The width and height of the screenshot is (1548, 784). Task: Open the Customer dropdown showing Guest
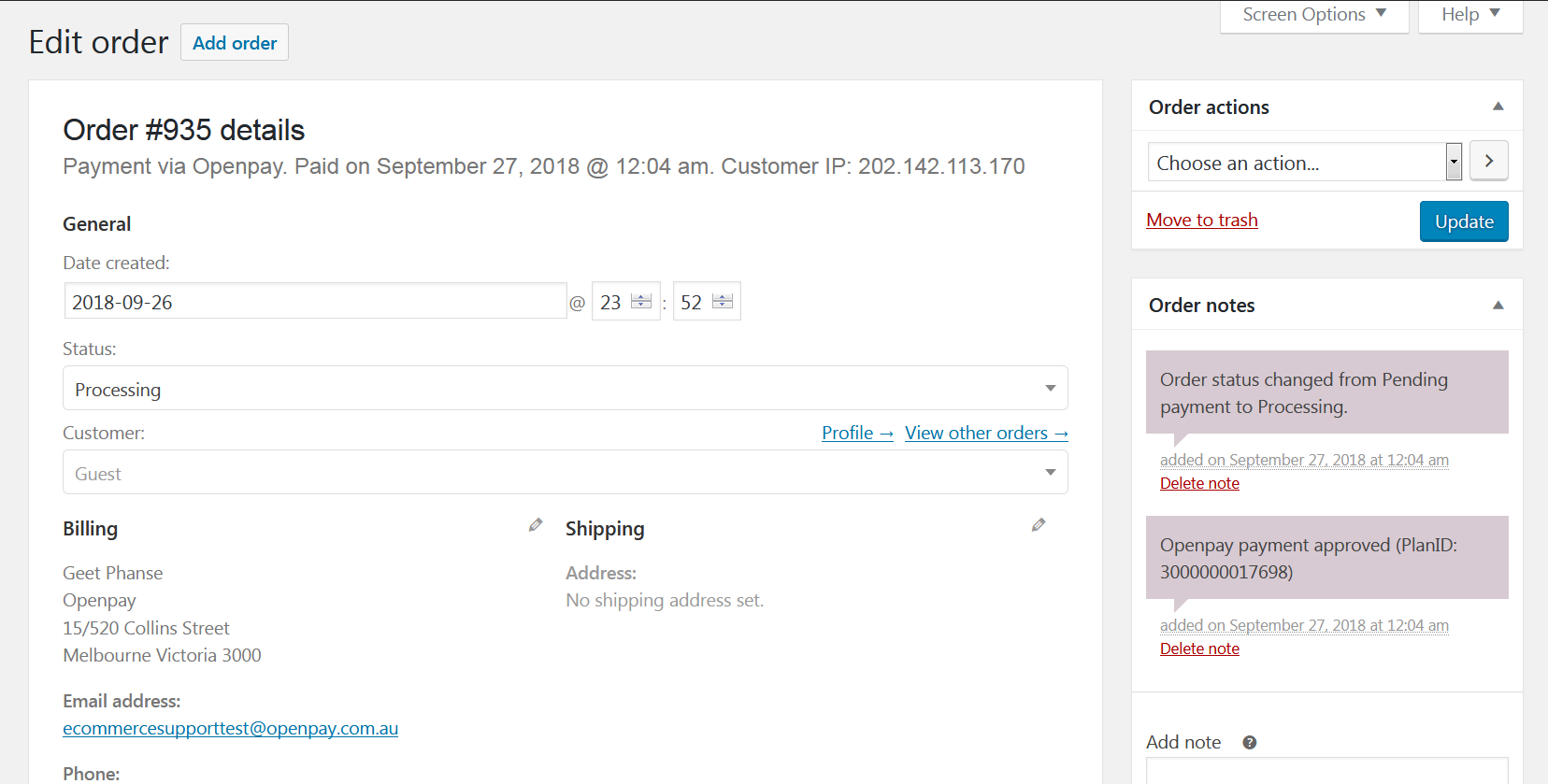(x=565, y=473)
